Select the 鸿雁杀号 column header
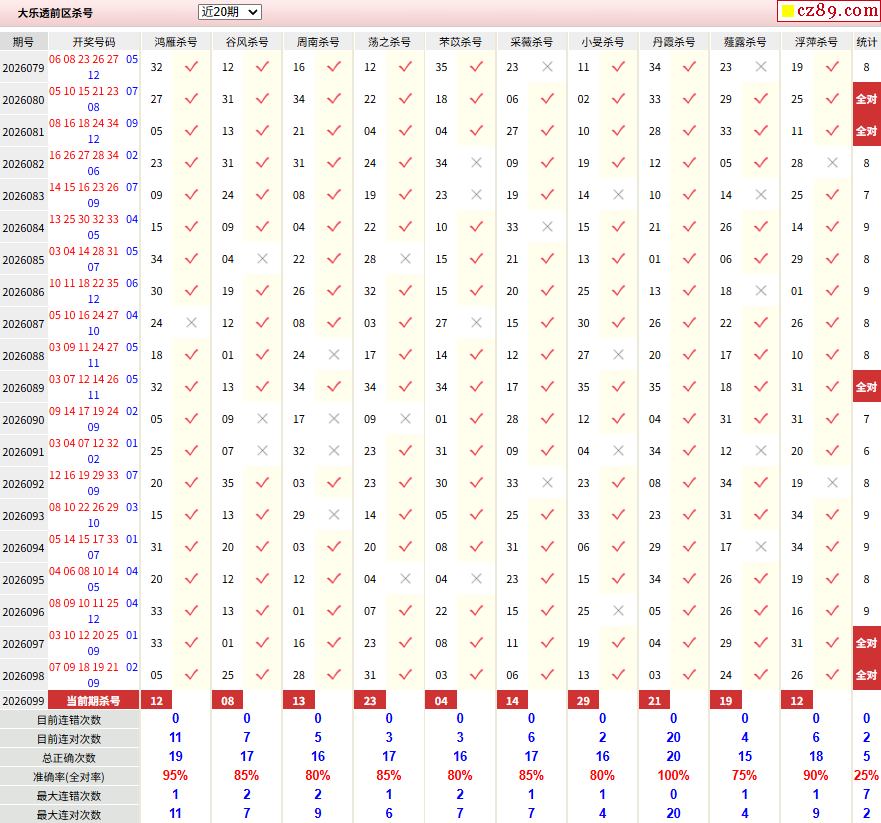This screenshot has width=881, height=823. [176, 42]
